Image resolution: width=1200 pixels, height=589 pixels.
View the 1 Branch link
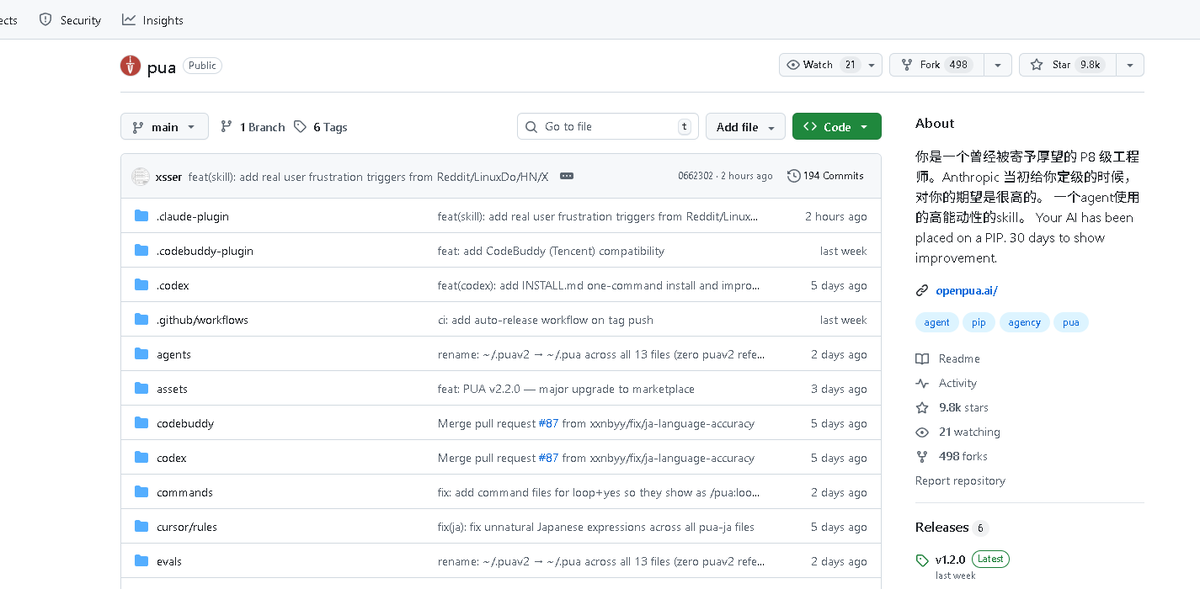pos(253,127)
